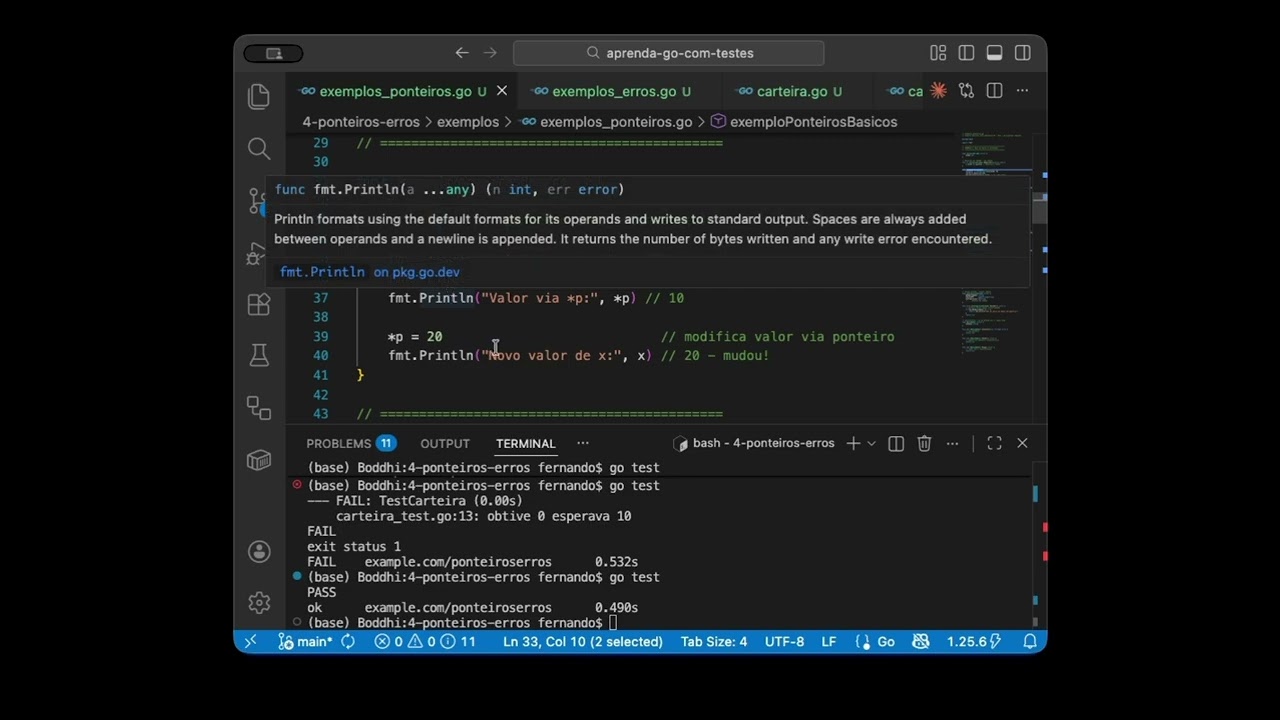Switch to the TERMINAL panel tab
This screenshot has width=1280, height=720.
(x=525, y=443)
